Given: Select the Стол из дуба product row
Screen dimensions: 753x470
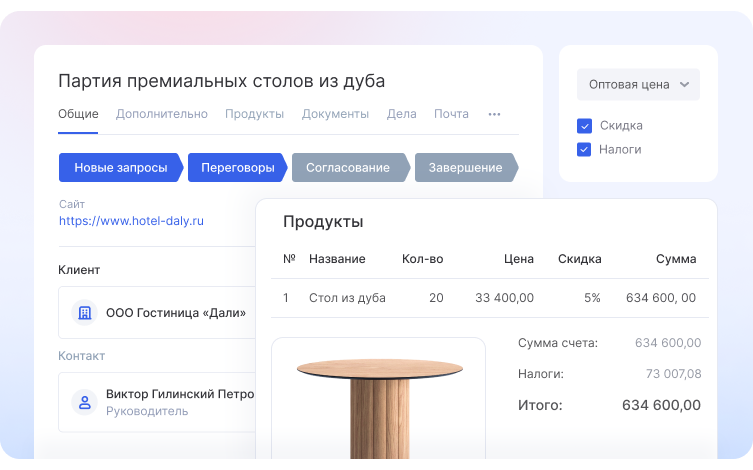Looking at the screenshot, I should 347,298.
